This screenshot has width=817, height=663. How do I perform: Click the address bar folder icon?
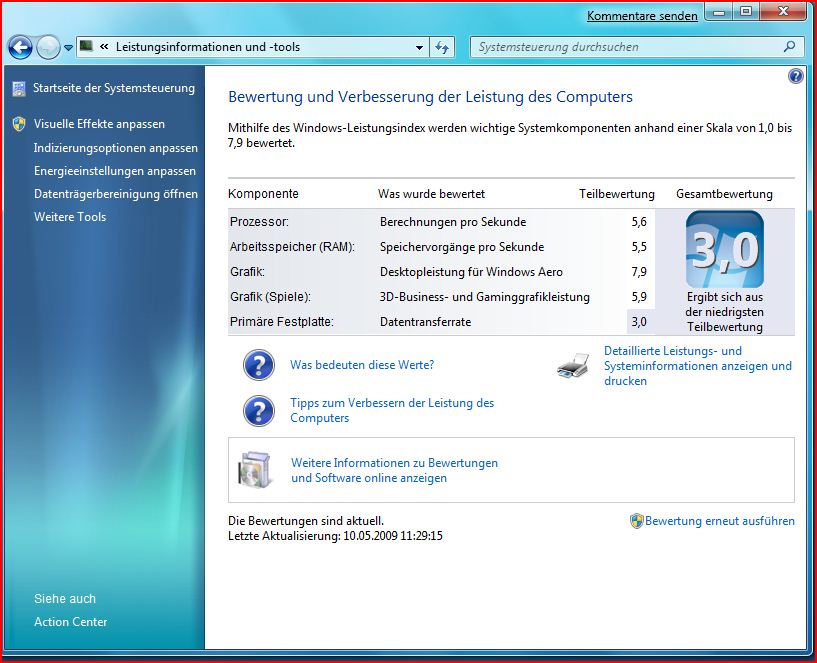click(x=86, y=46)
